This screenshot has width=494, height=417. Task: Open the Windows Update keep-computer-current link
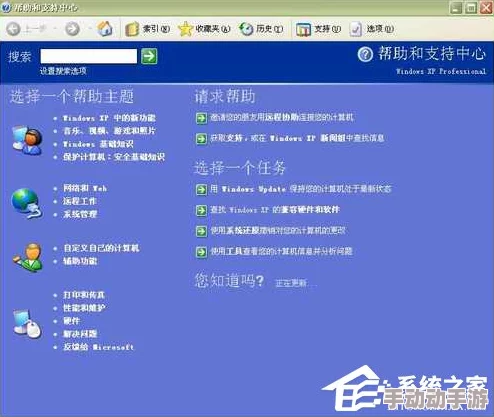pos(301,189)
